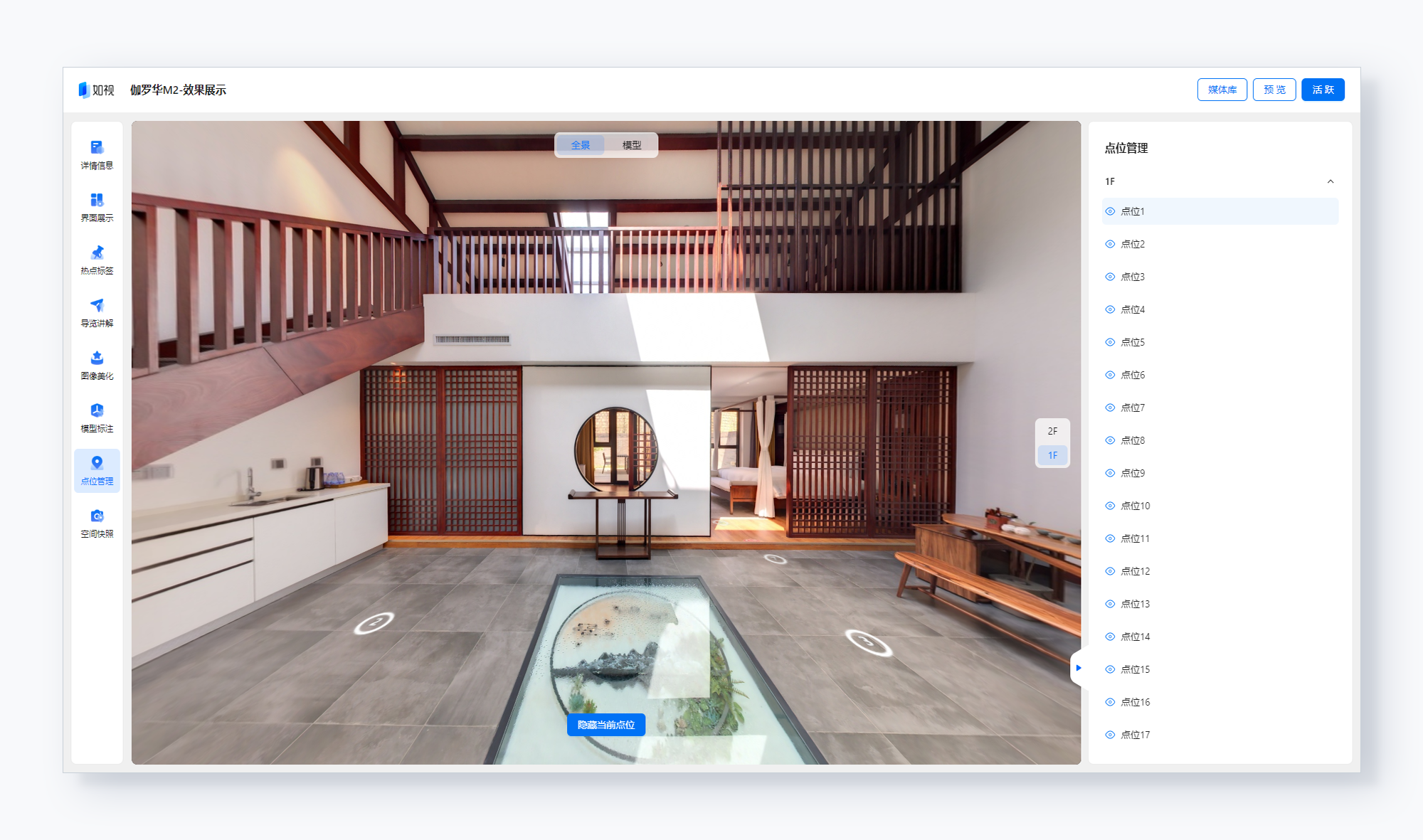This screenshot has width=1423, height=840.
Task: Select the 点位17 row label
Action: coord(1136,735)
